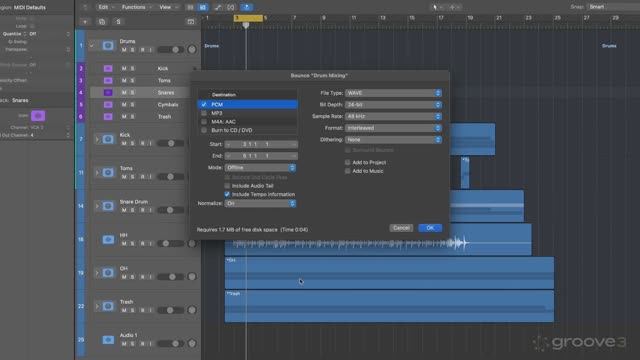
Task: Select the OH audio region
Action: point(389,273)
